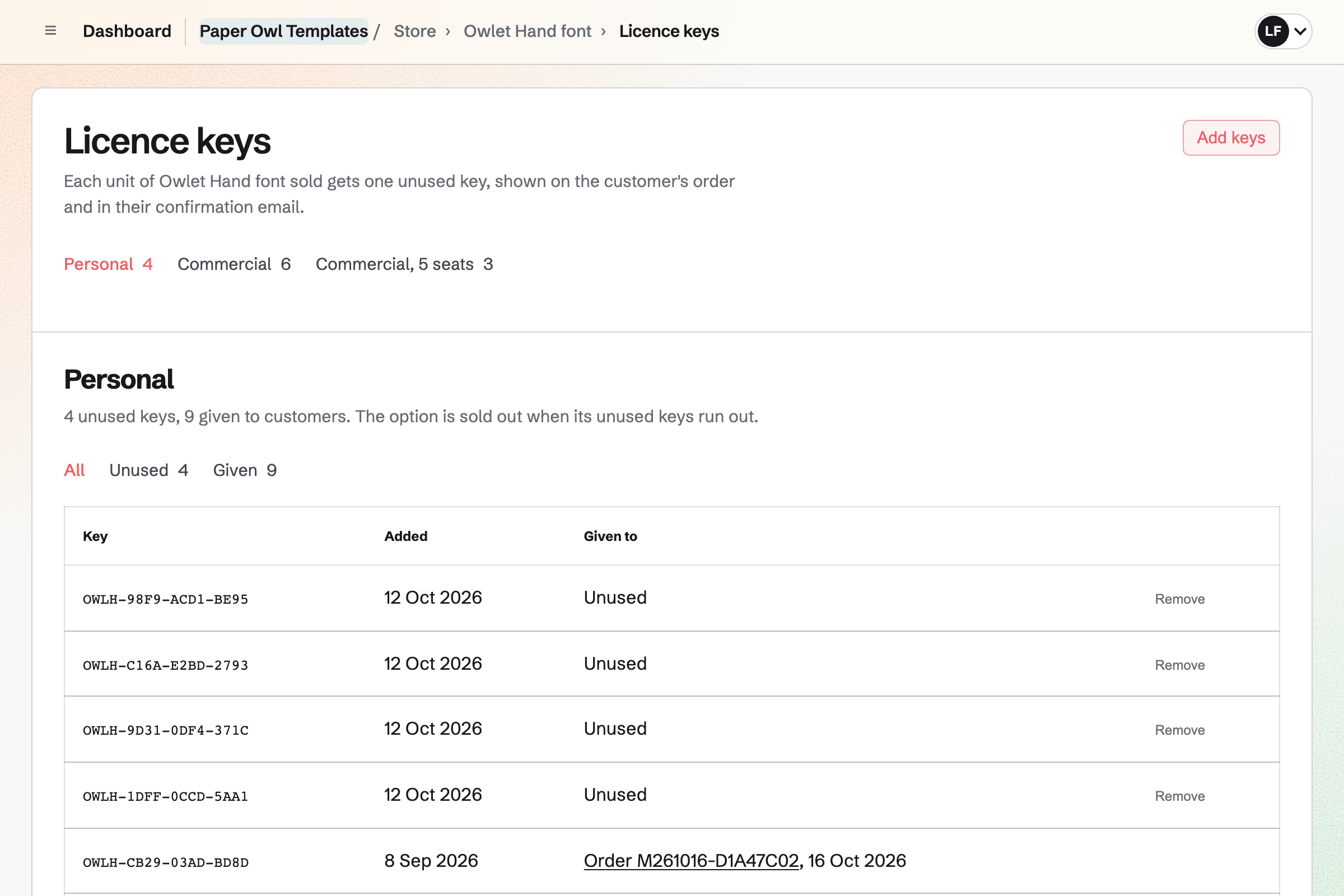Click the 8 Sep 2026 date cell

[x=431, y=861]
